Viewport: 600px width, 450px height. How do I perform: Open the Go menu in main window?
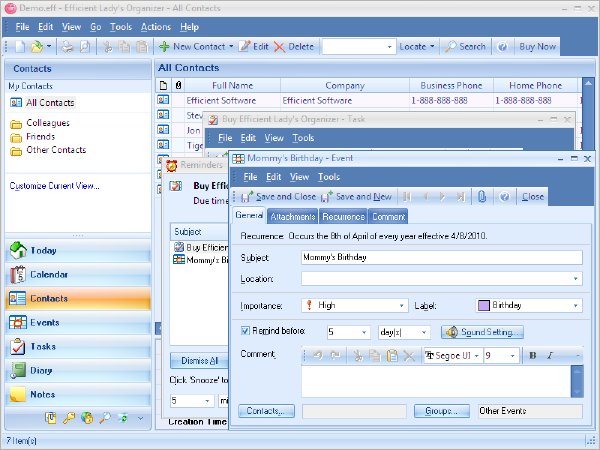coord(96,27)
